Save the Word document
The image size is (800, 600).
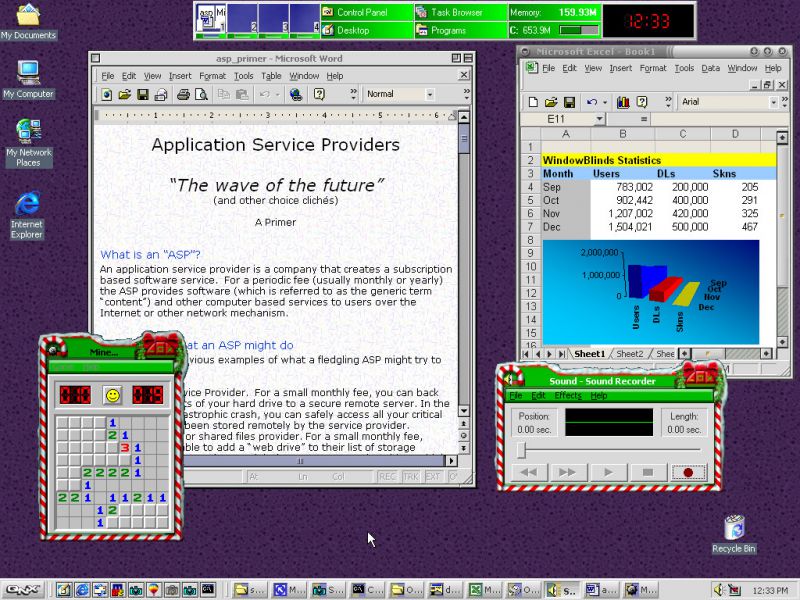(x=141, y=94)
